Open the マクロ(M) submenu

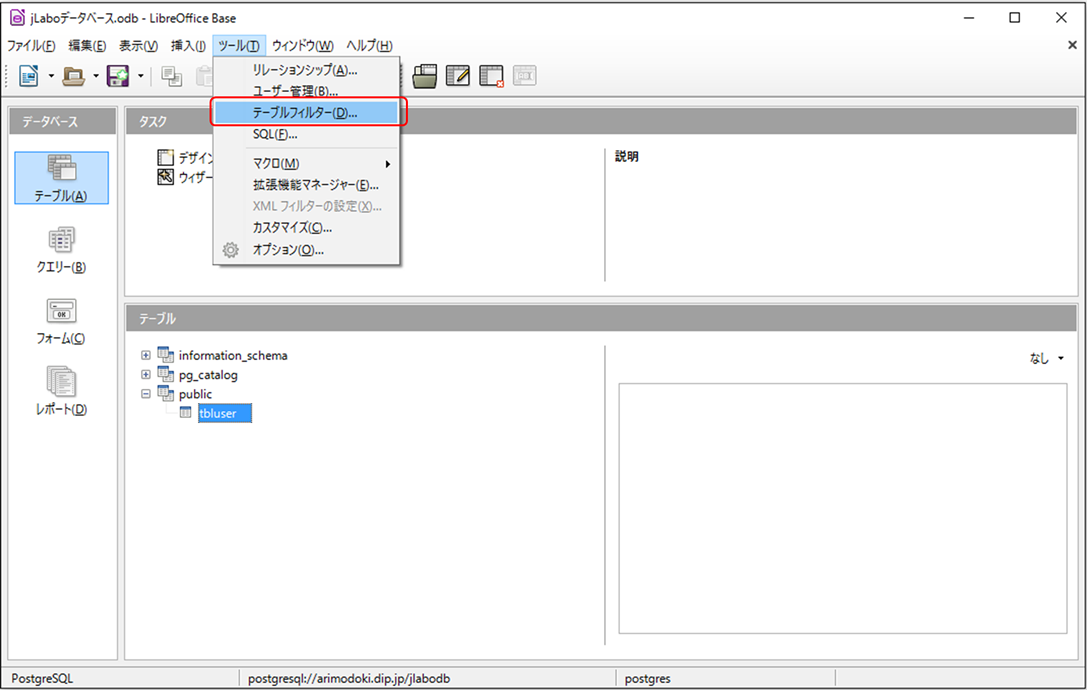click(x=306, y=164)
